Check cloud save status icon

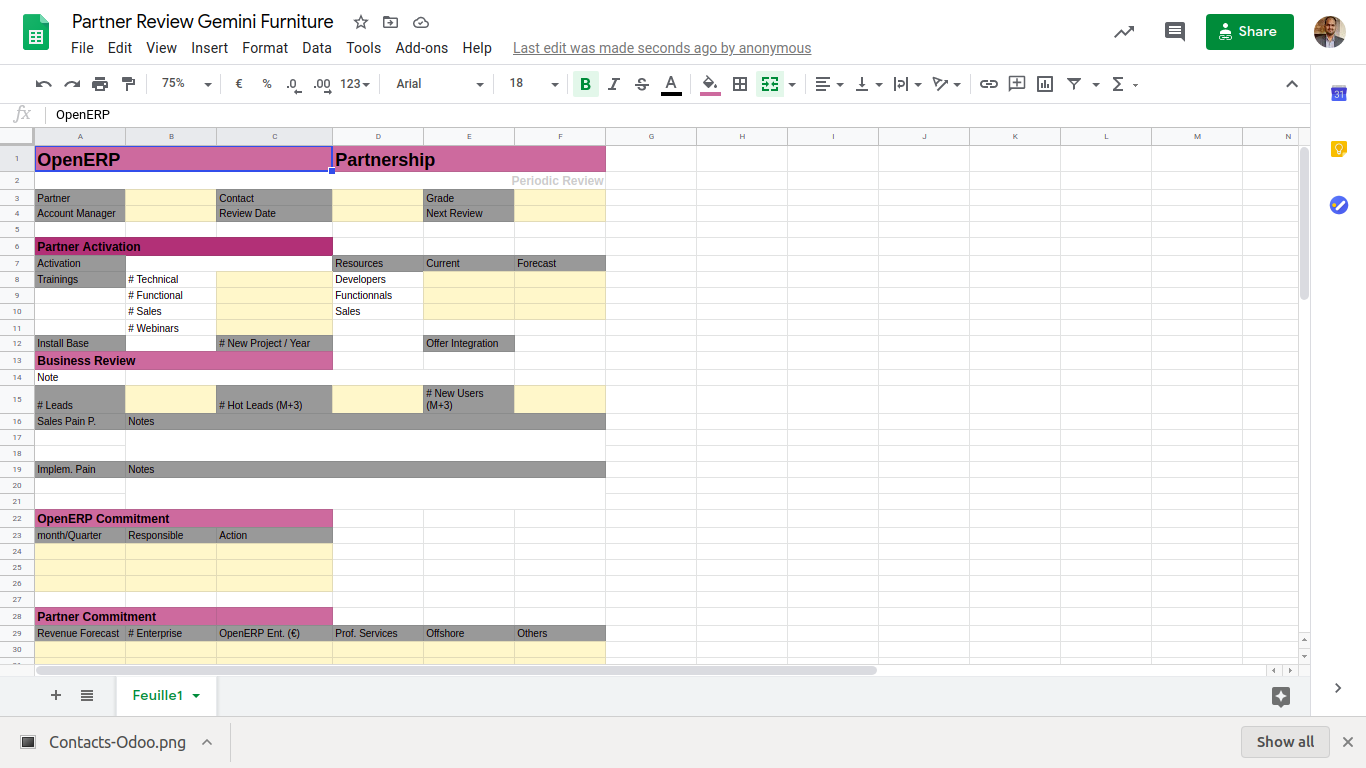420,22
